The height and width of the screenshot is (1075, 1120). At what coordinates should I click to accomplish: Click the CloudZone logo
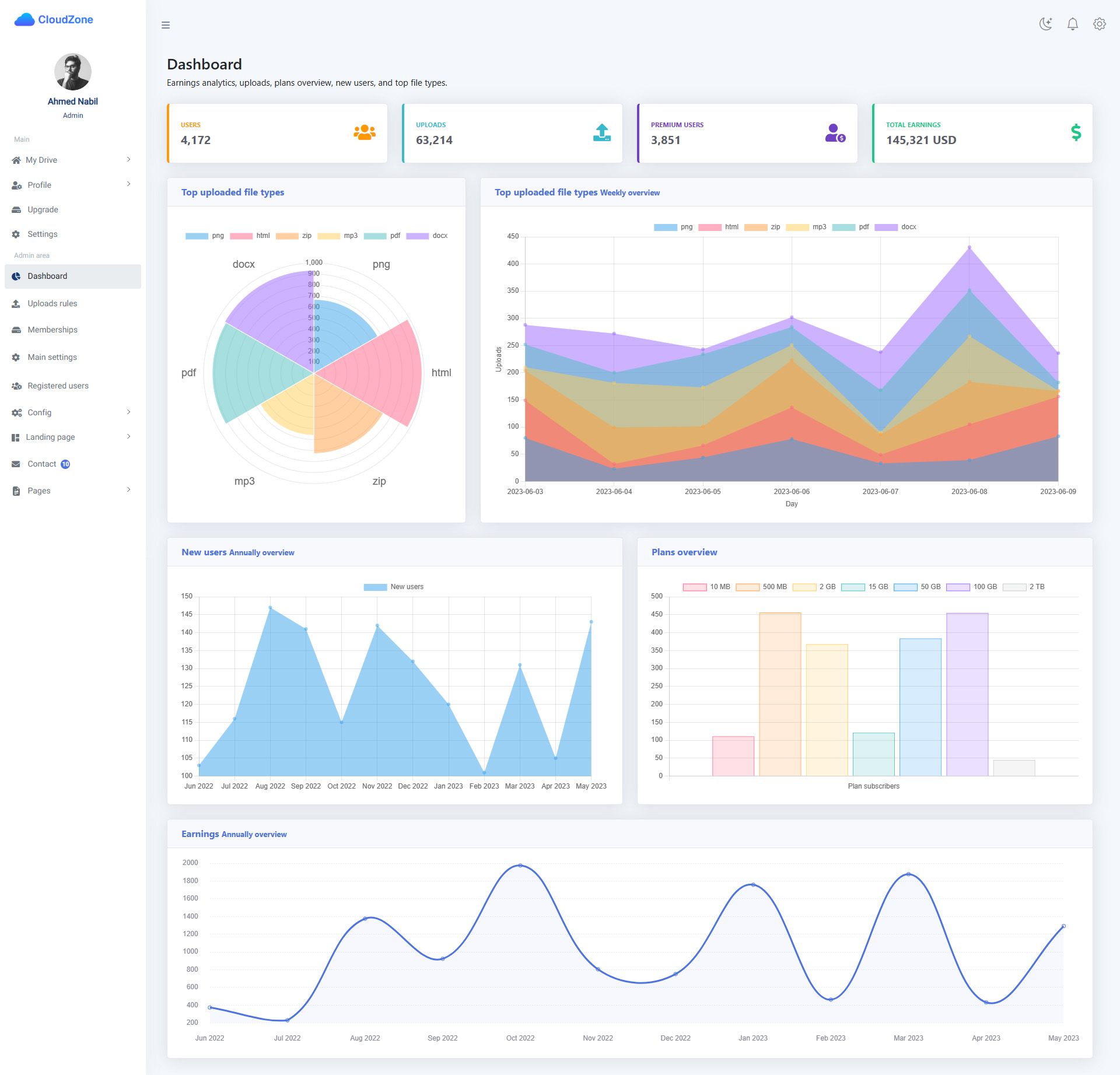click(x=54, y=19)
